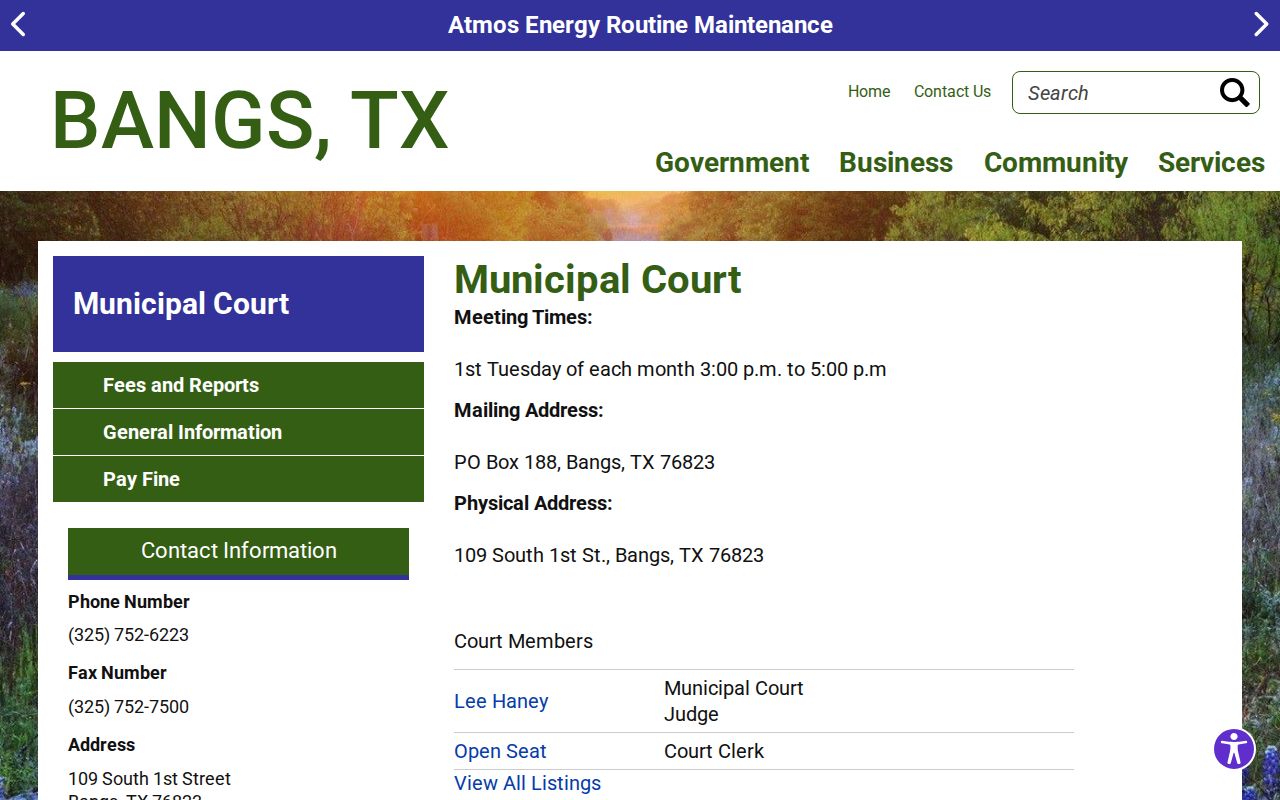The image size is (1280, 800).
Task: Click fax number (325) 752-7500
Action: coord(128,707)
